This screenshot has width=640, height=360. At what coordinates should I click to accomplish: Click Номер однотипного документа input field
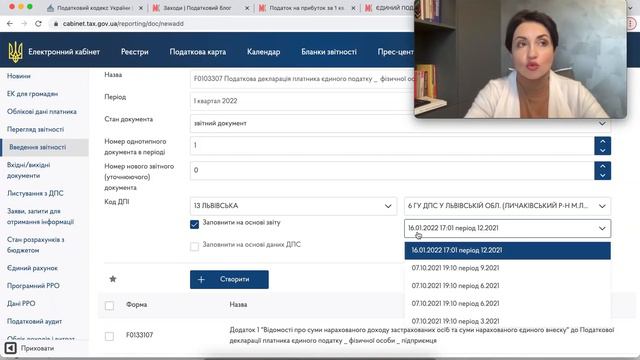392,146
